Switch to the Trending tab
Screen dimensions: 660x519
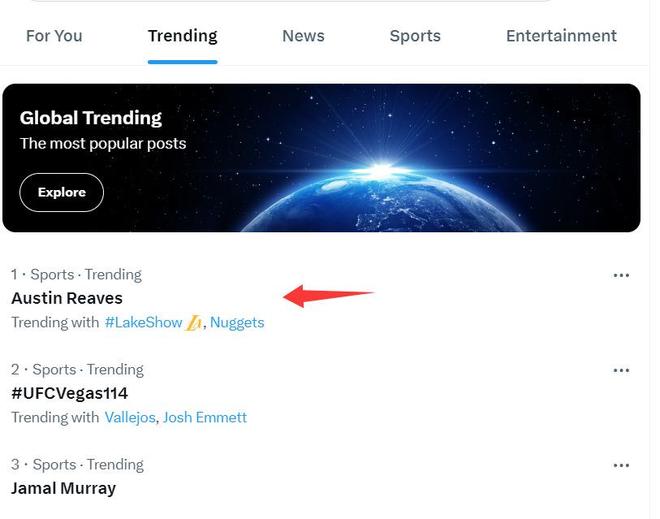coord(182,36)
